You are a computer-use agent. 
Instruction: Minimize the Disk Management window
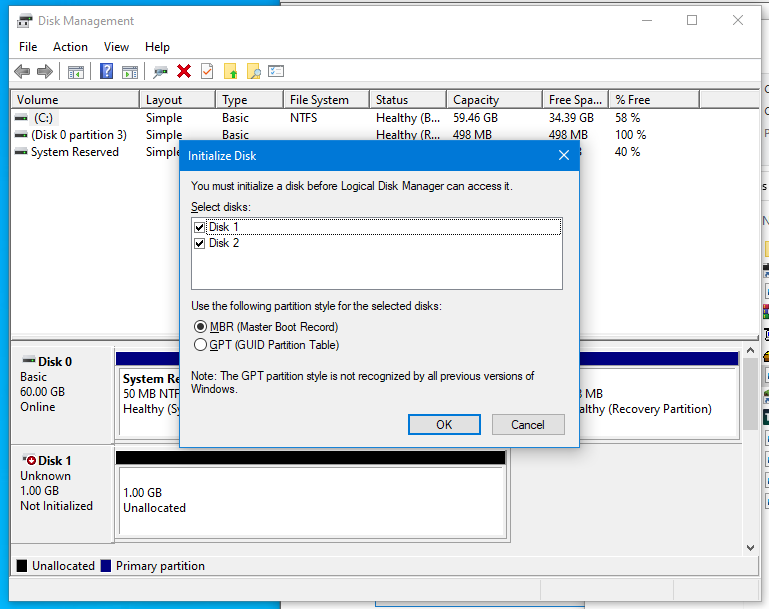[x=647, y=21]
